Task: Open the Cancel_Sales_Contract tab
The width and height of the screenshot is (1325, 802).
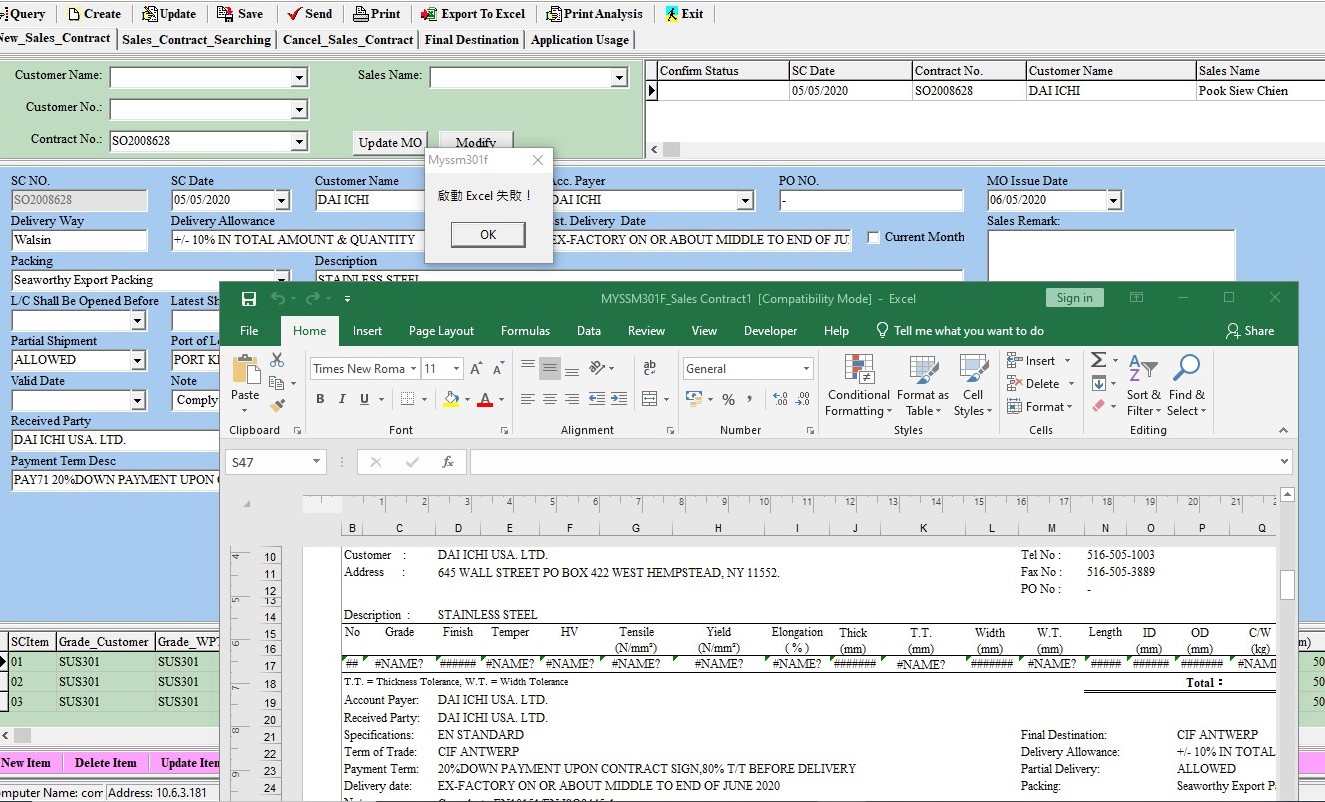Action: [x=348, y=40]
